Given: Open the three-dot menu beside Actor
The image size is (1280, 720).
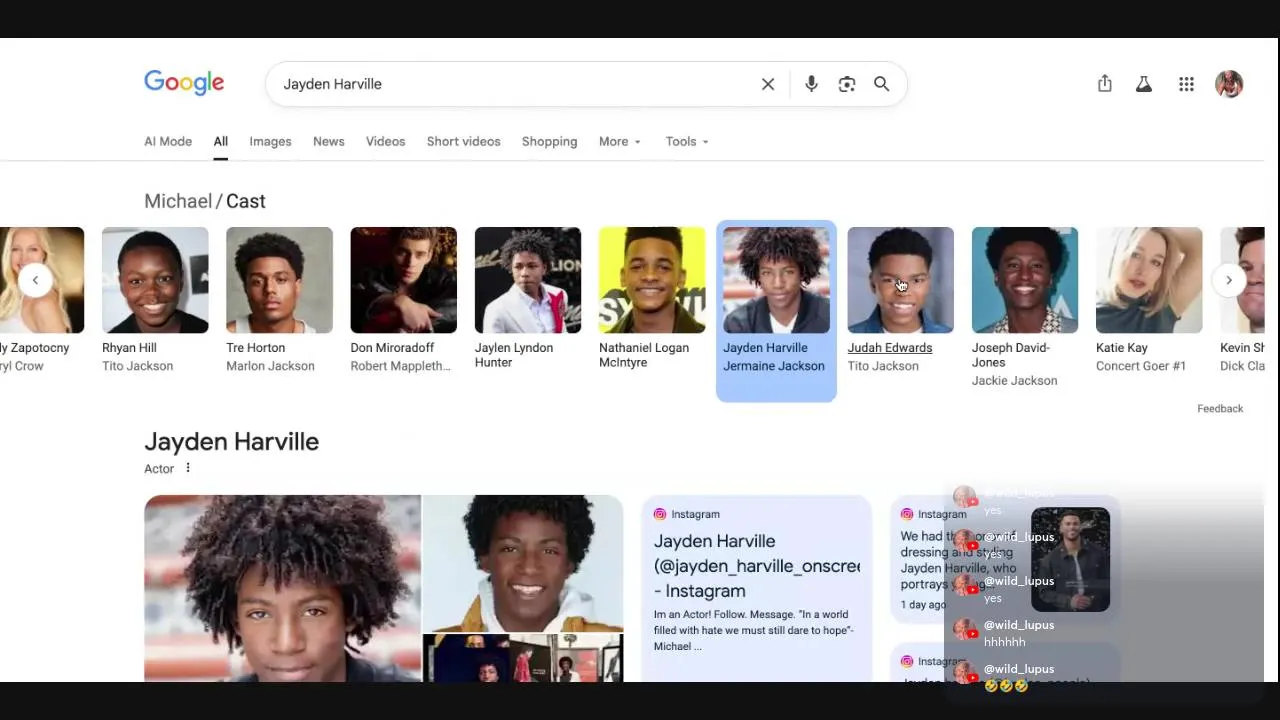Looking at the screenshot, I should tap(187, 468).
